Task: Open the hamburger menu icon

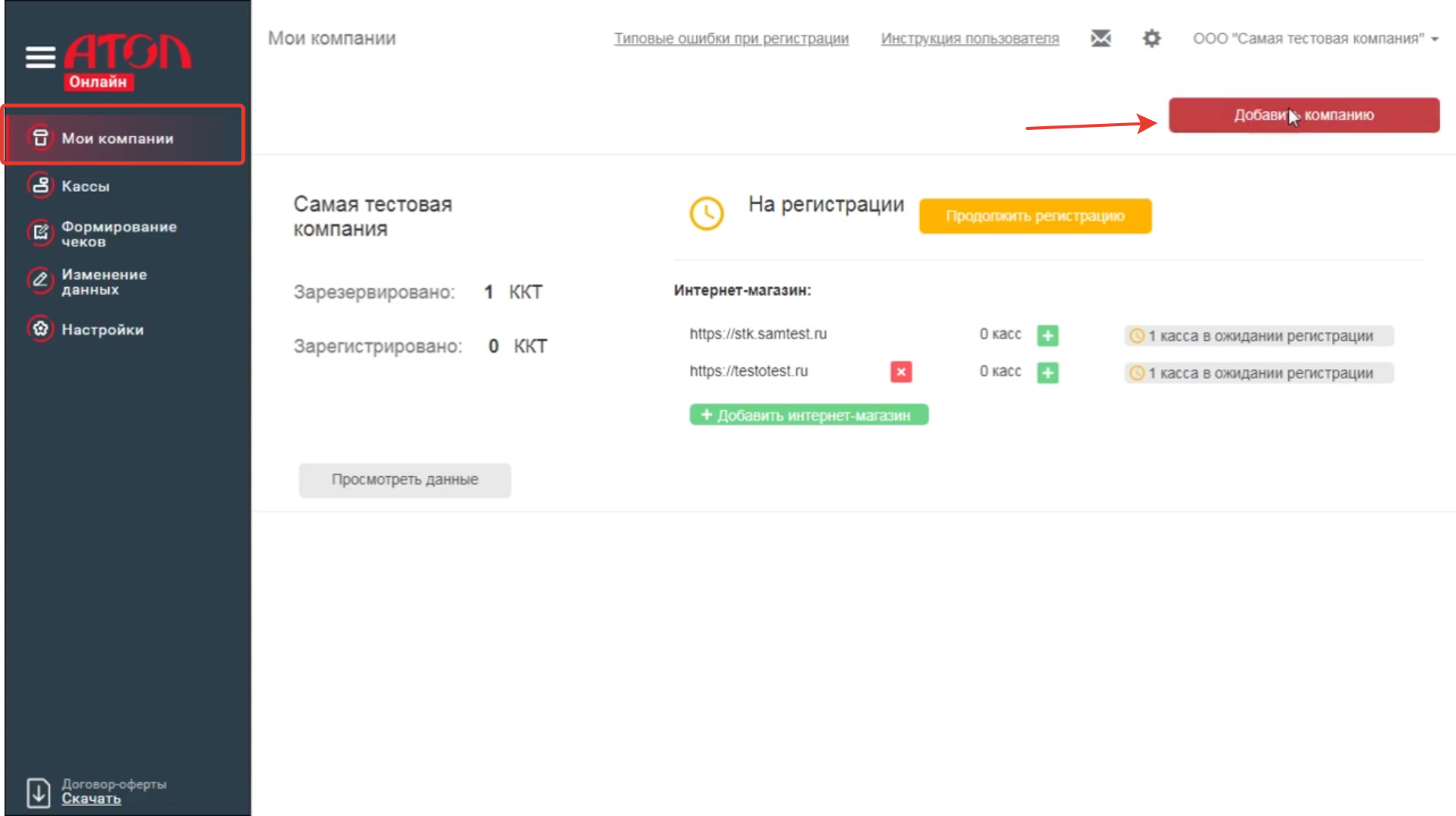Action: [x=40, y=57]
